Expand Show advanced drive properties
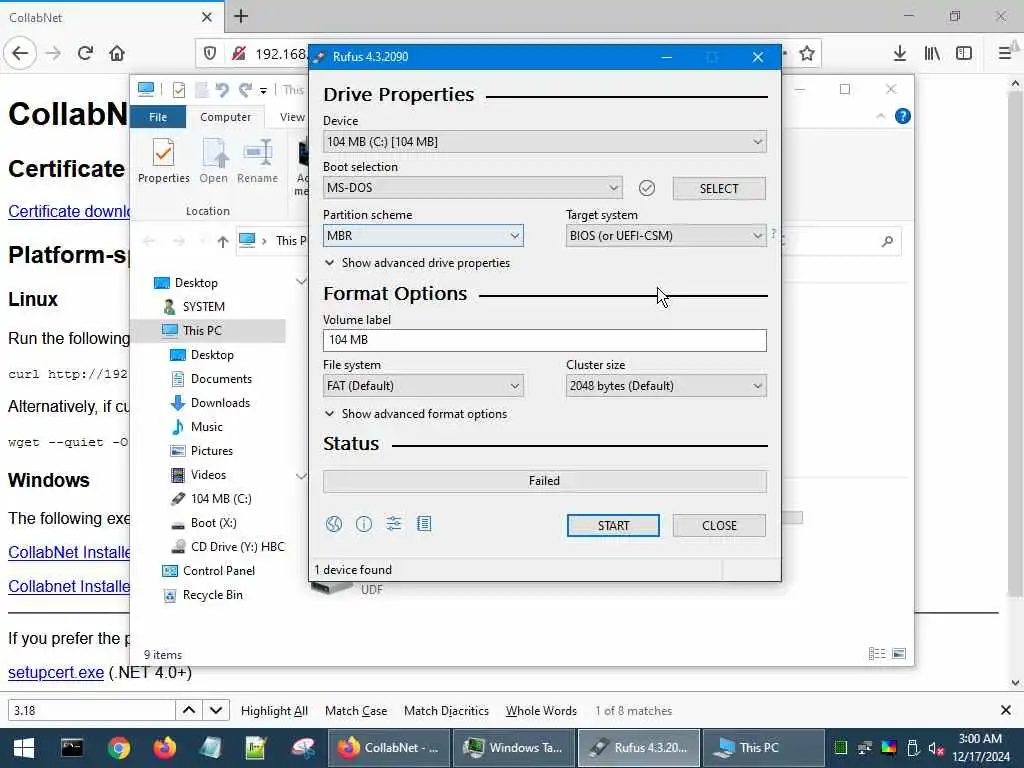1024x768 pixels. click(x=417, y=263)
